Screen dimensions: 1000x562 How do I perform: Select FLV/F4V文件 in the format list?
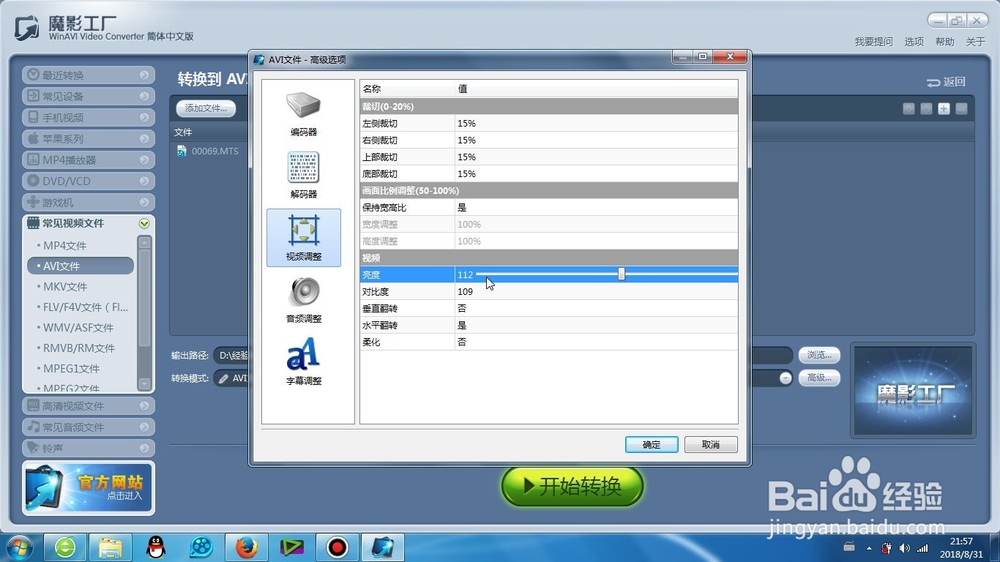pos(85,307)
